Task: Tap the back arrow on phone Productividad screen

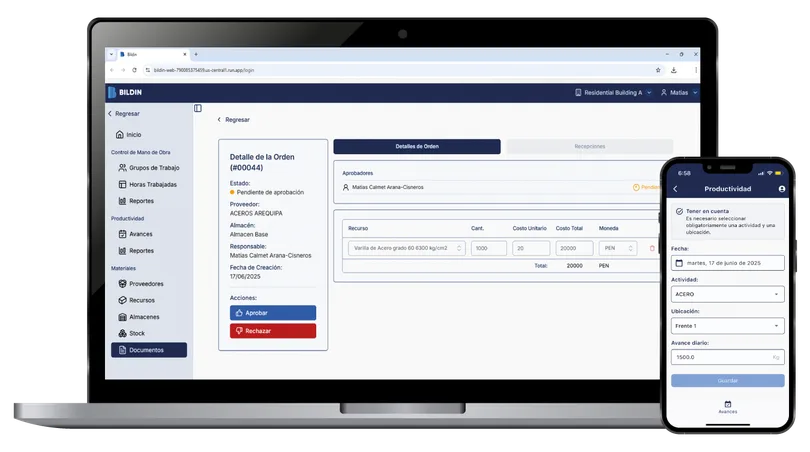Action: click(x=675, y=189)
